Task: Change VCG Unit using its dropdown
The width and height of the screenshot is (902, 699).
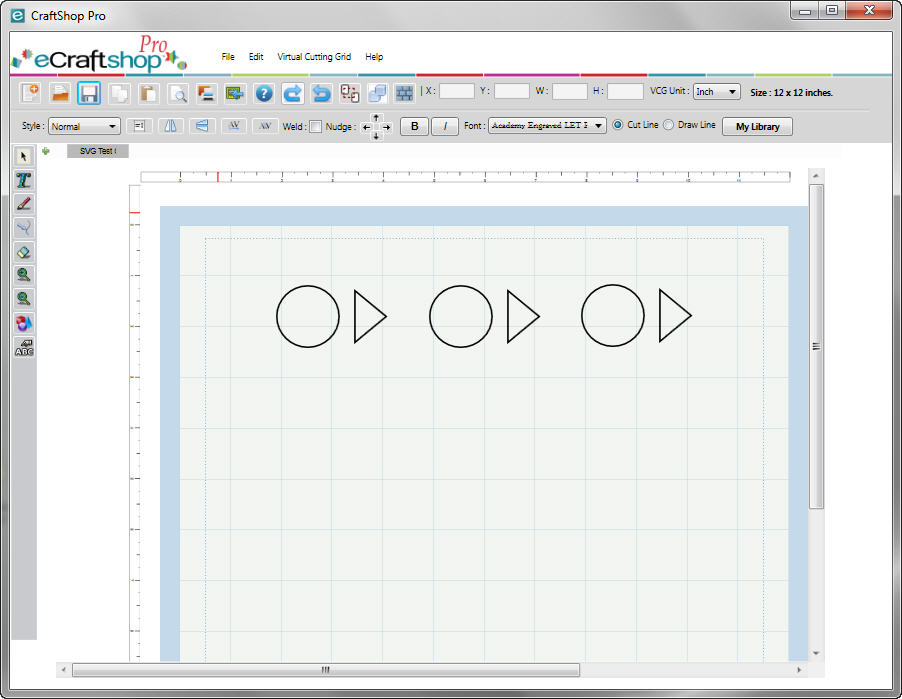Action: [x=716, y=91]
